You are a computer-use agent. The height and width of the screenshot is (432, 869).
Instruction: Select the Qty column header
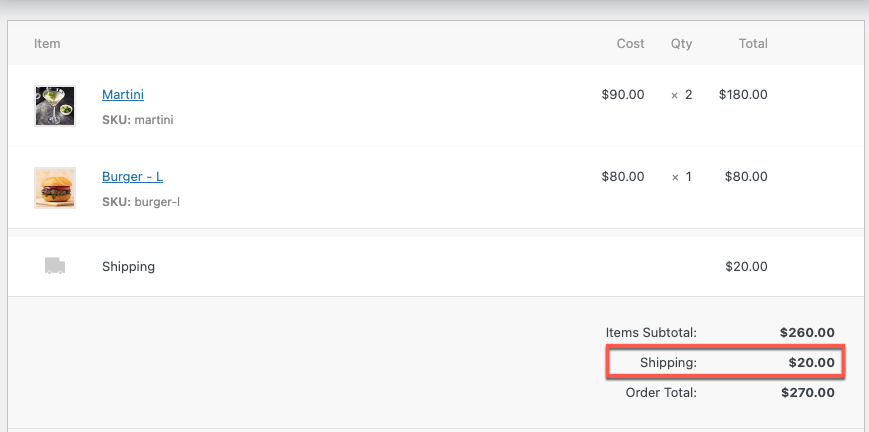(681, 44)
